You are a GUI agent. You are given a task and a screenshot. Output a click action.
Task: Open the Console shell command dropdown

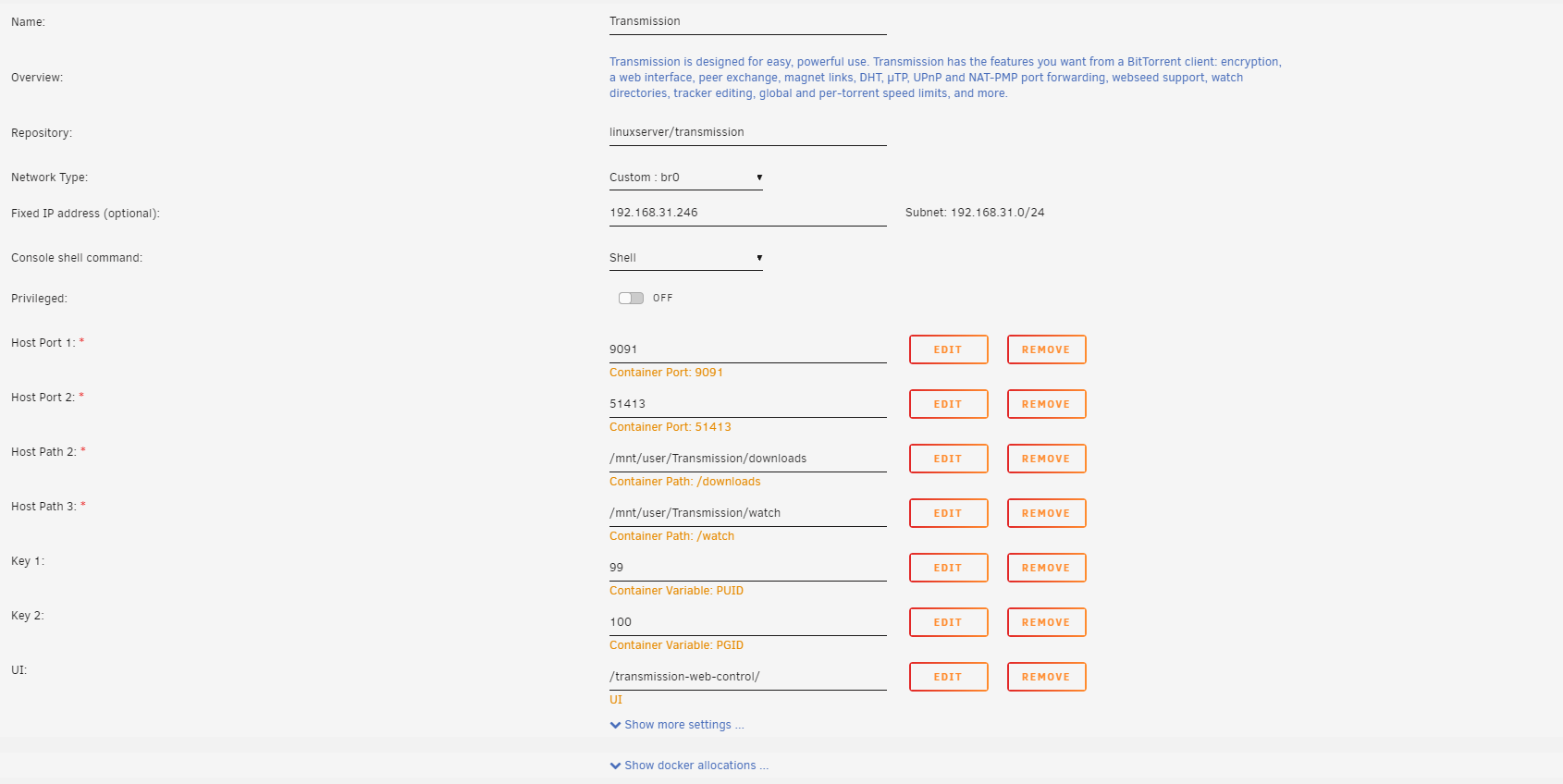click(685, 258)
